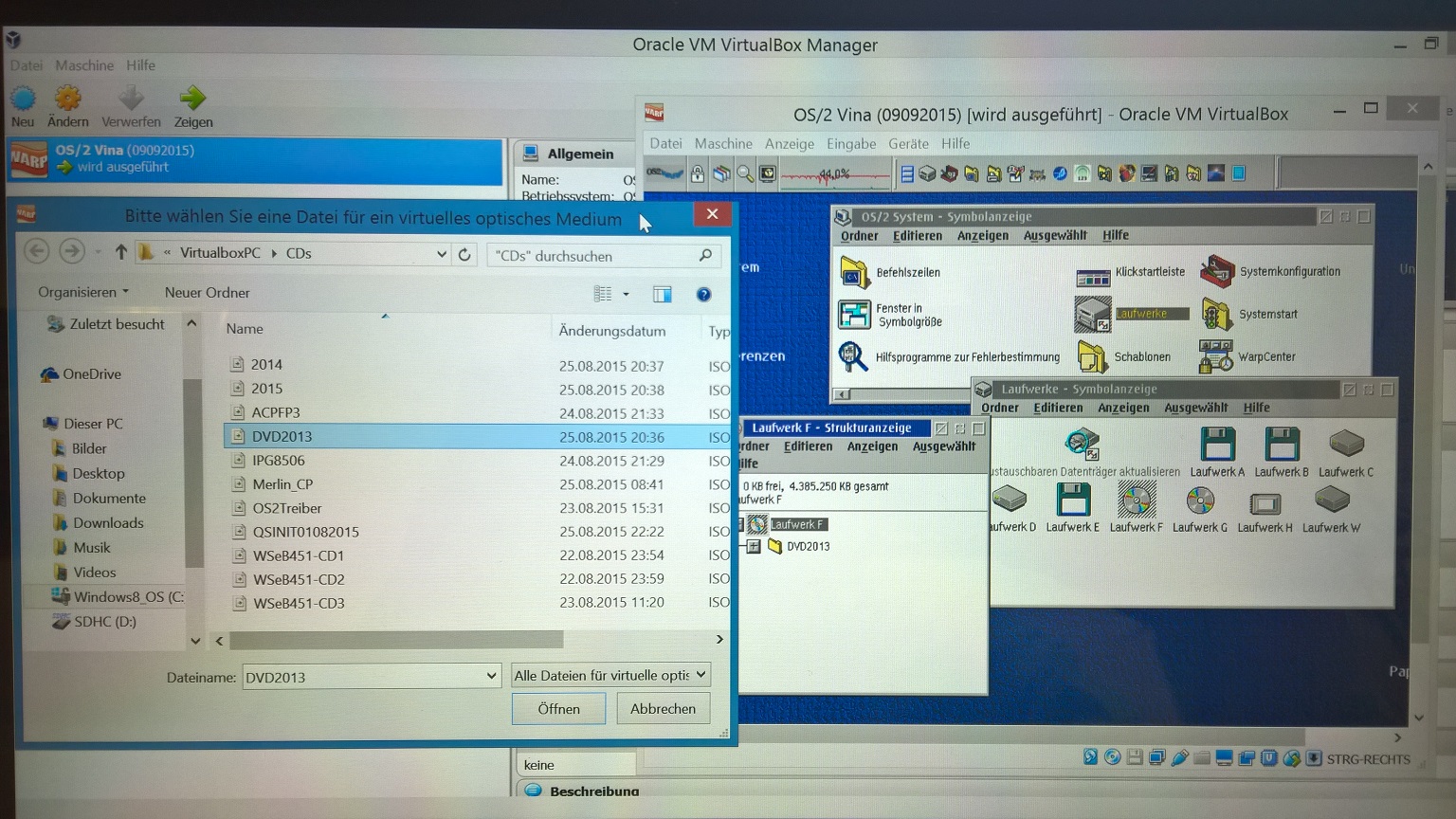This screenshot has height=819, width=1456.
Task: Open the Systemkonfiguration icon
Action: [1216, 272]
